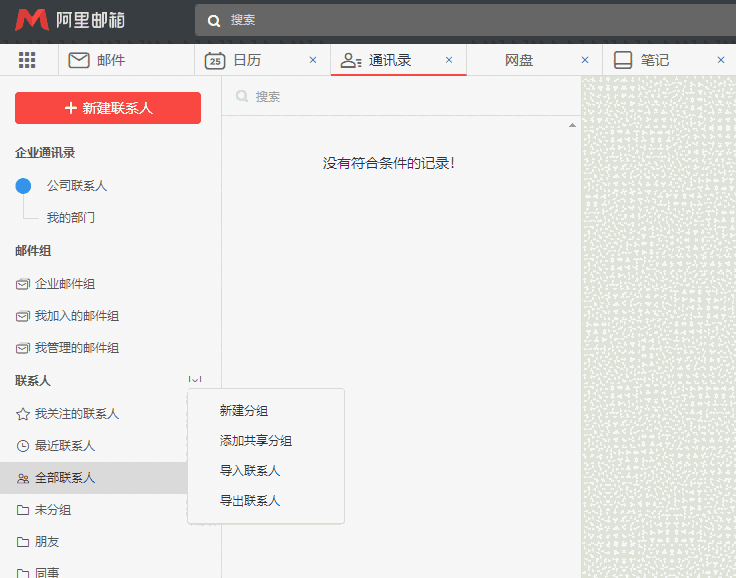
Task: Switch to the 邮件 tab
Action: tap(110, 60)
